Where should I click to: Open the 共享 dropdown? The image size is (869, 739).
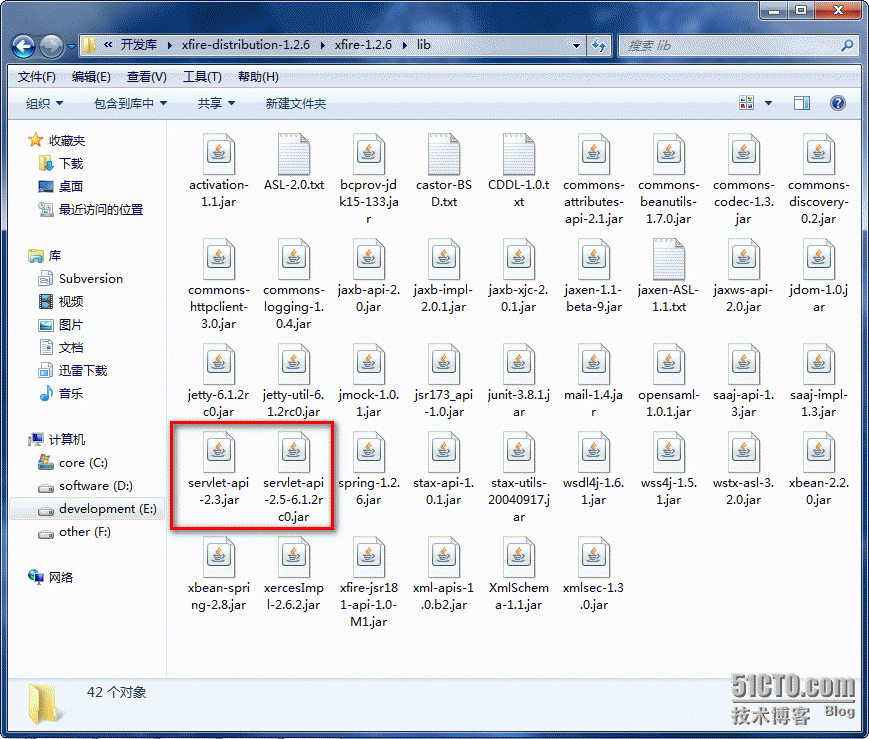pyautogui.click(x=216, y=104)
